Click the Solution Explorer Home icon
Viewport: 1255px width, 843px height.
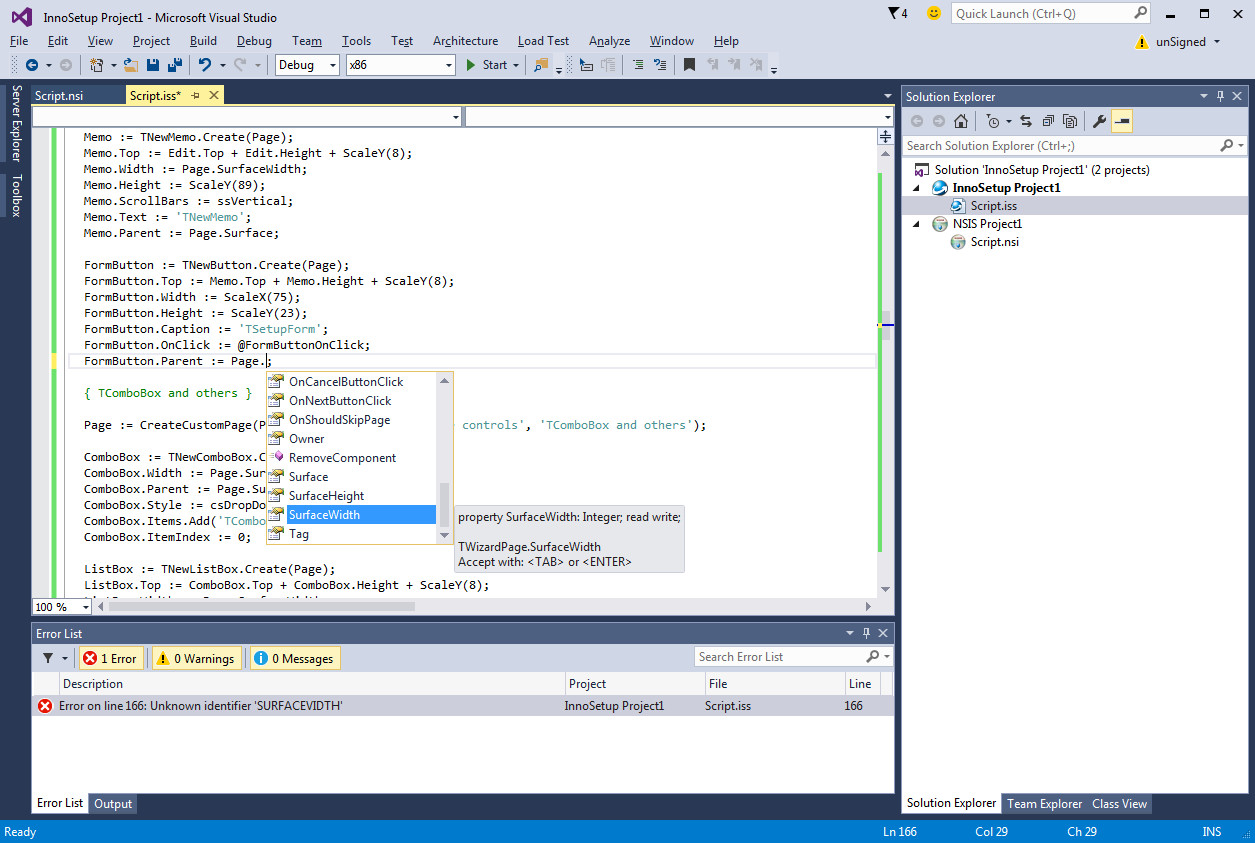961,121
